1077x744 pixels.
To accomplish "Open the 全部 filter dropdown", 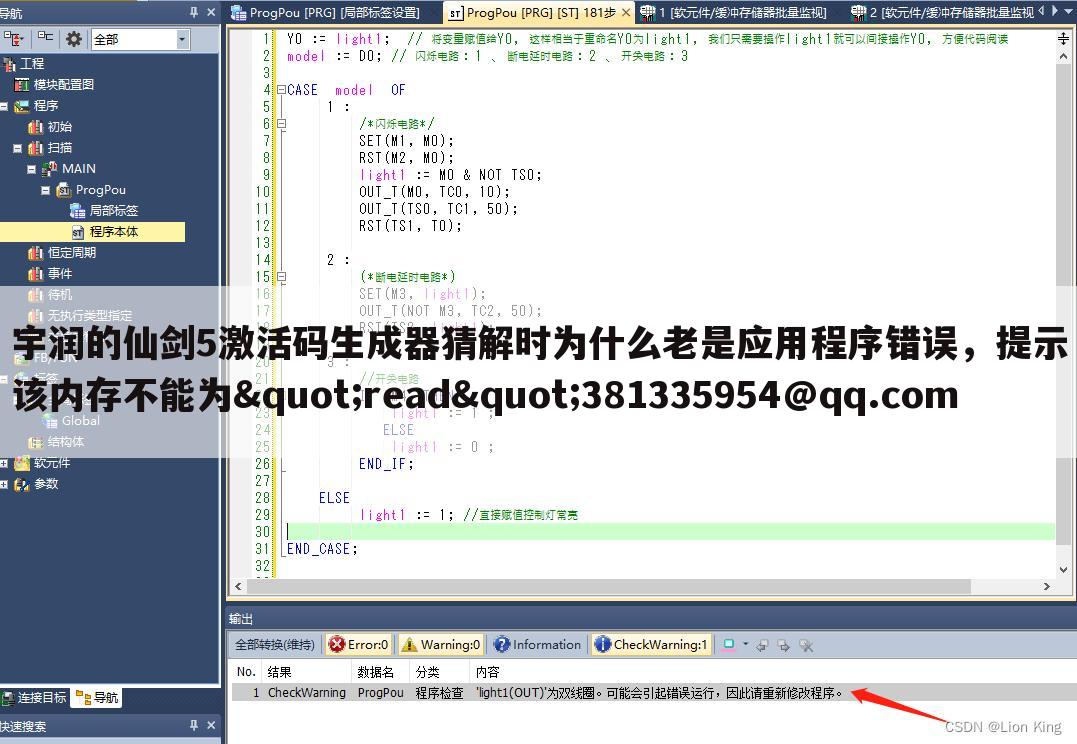I will (x=182, y=39).
